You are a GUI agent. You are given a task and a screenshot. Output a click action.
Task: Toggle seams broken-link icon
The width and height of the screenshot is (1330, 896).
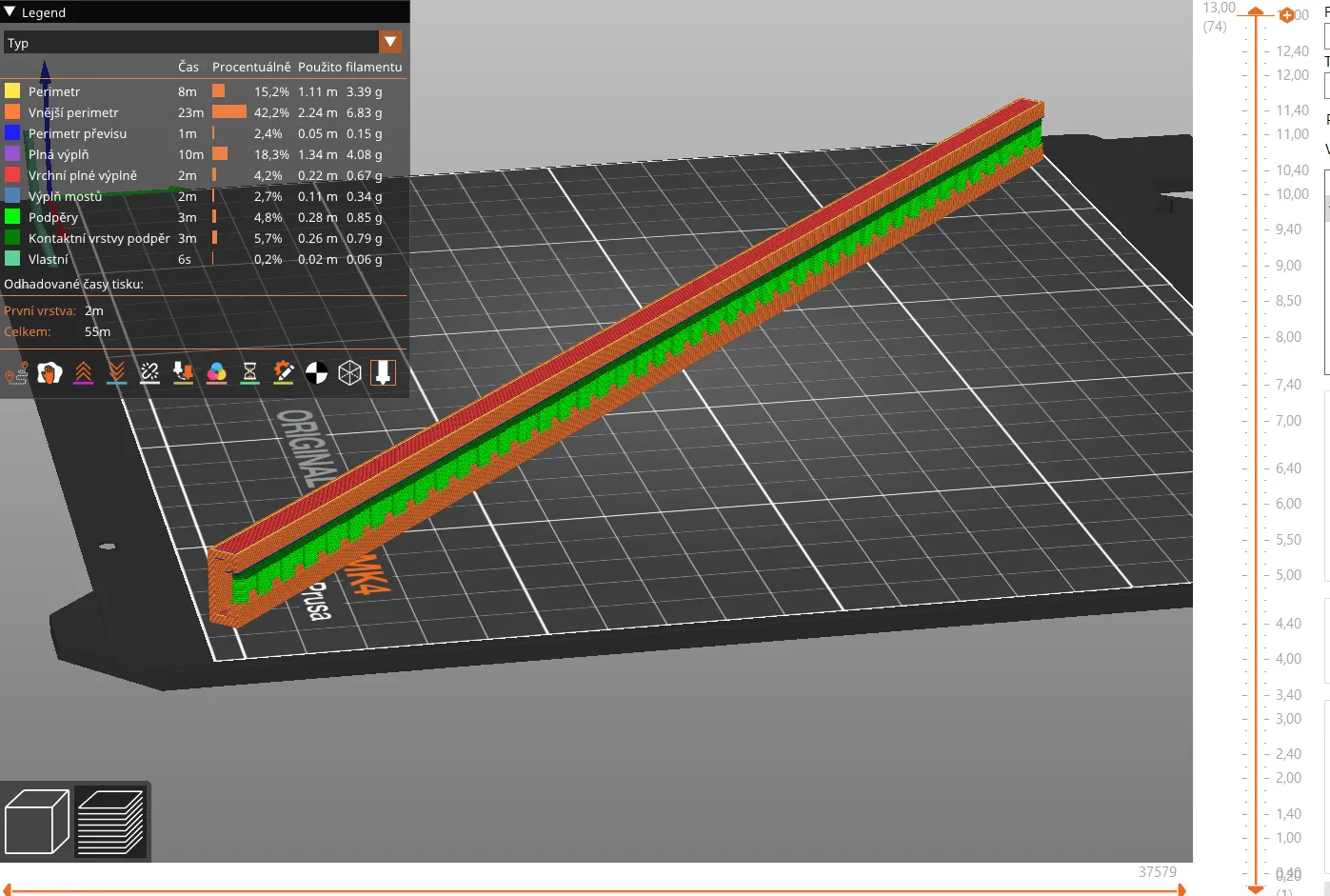pos(149,373)
